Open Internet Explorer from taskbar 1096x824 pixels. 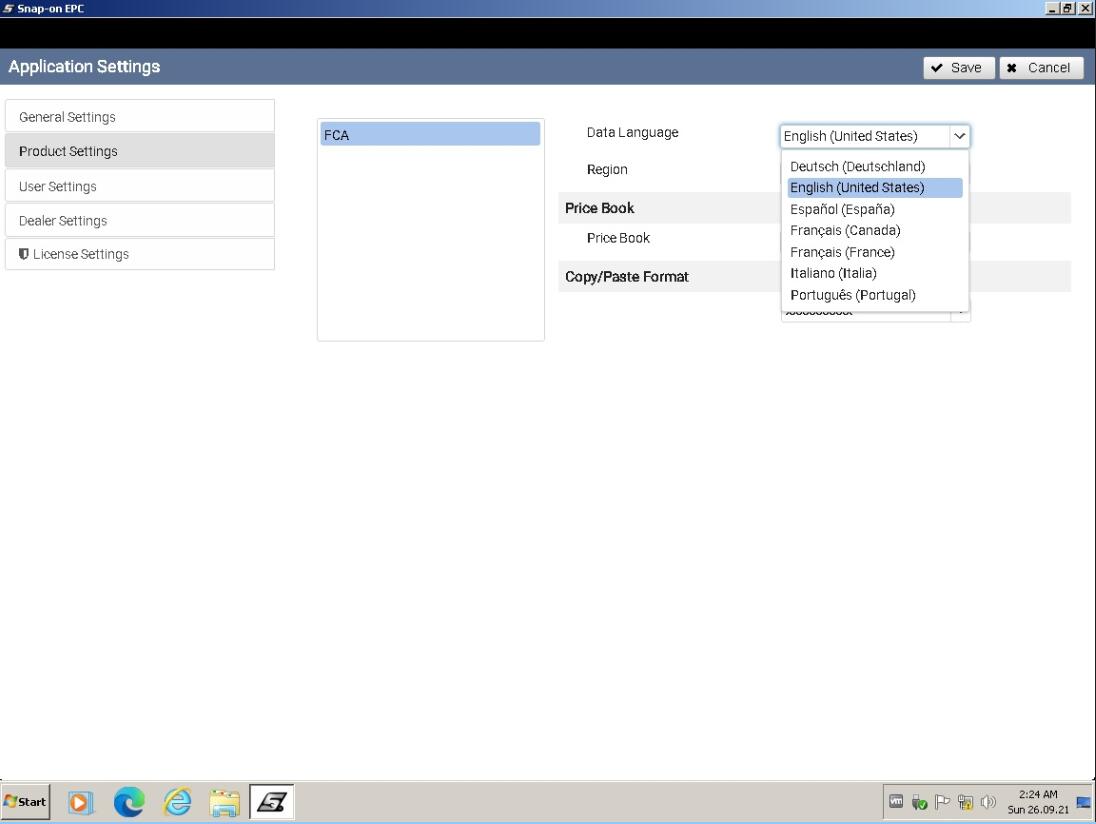[x=177, y=802]
